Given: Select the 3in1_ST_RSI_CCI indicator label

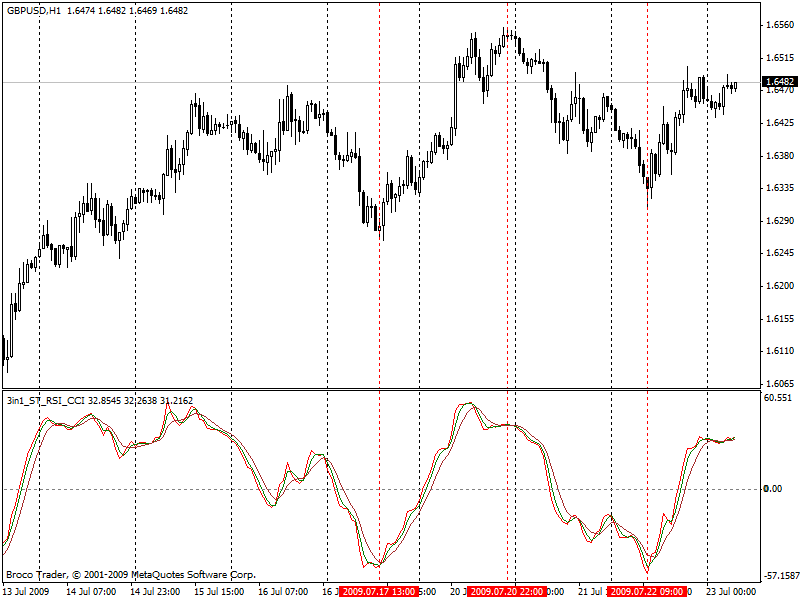Looking at the screenshot, I should pyautogui.click(x=46, y=401).
